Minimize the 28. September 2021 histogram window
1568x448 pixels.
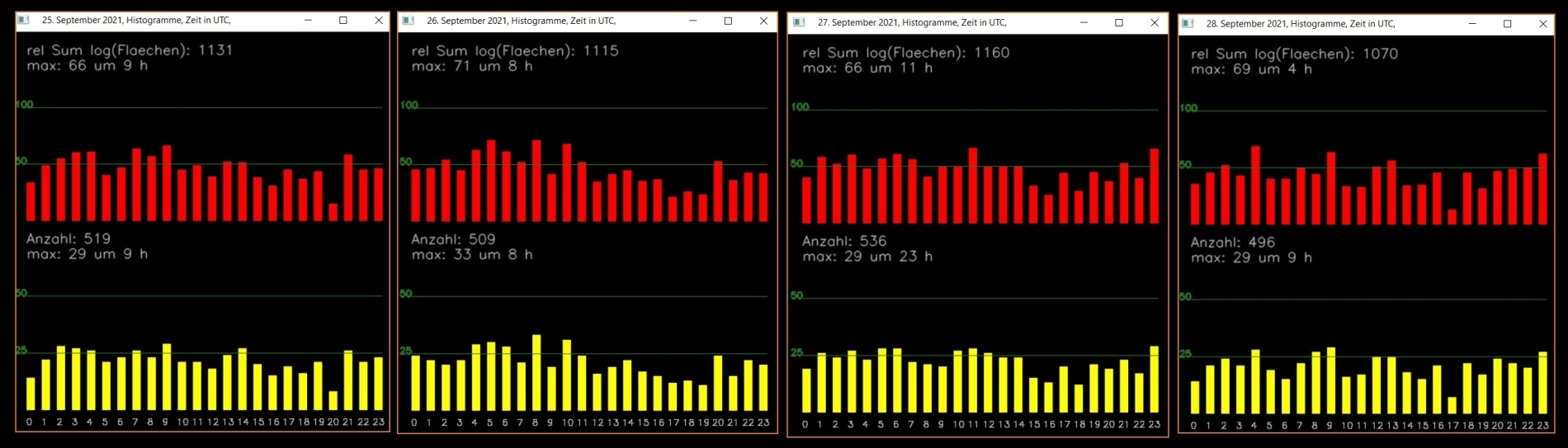pos(1472,24)
